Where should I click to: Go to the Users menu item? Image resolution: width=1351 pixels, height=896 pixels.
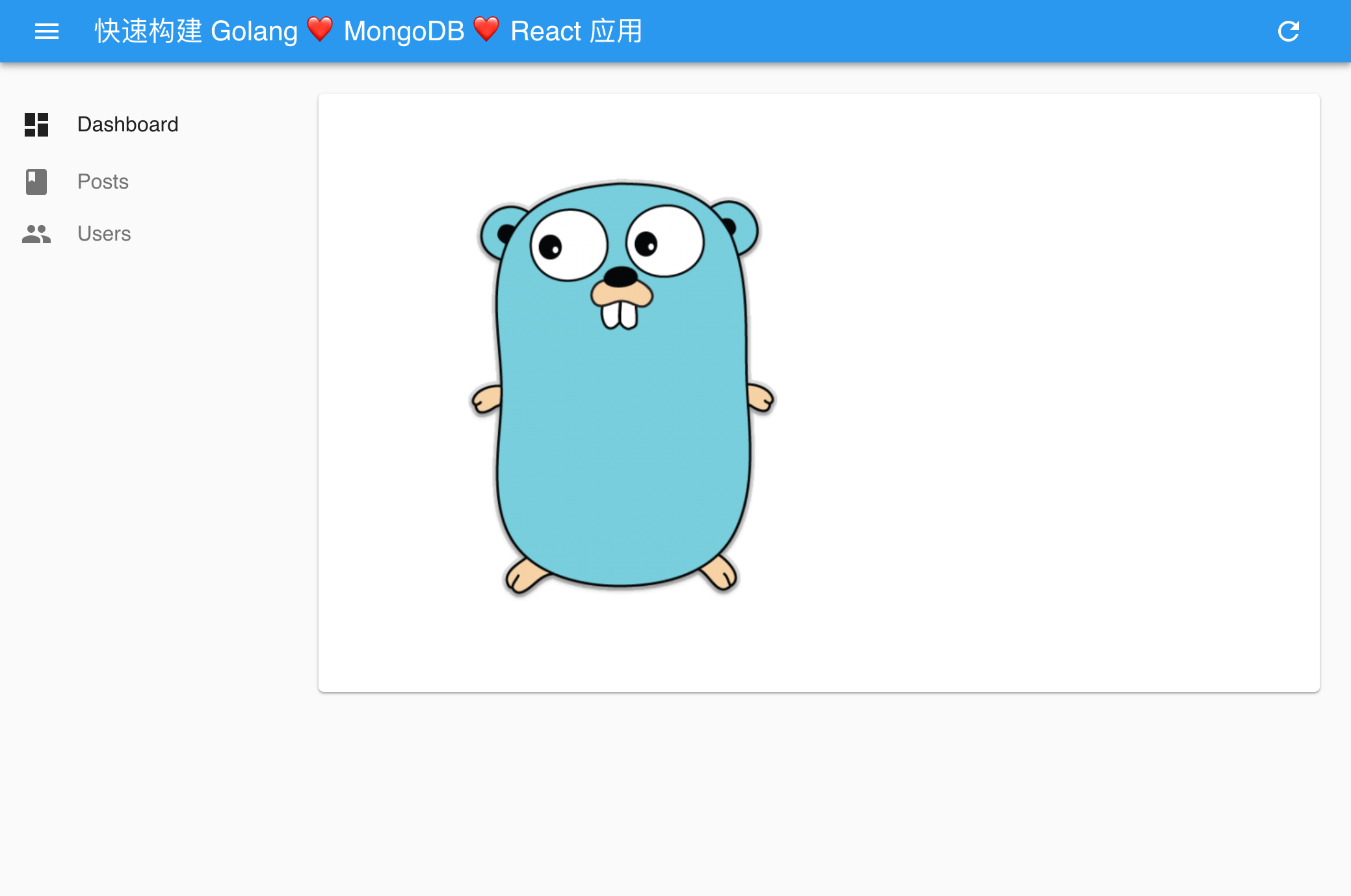[104, 234]
